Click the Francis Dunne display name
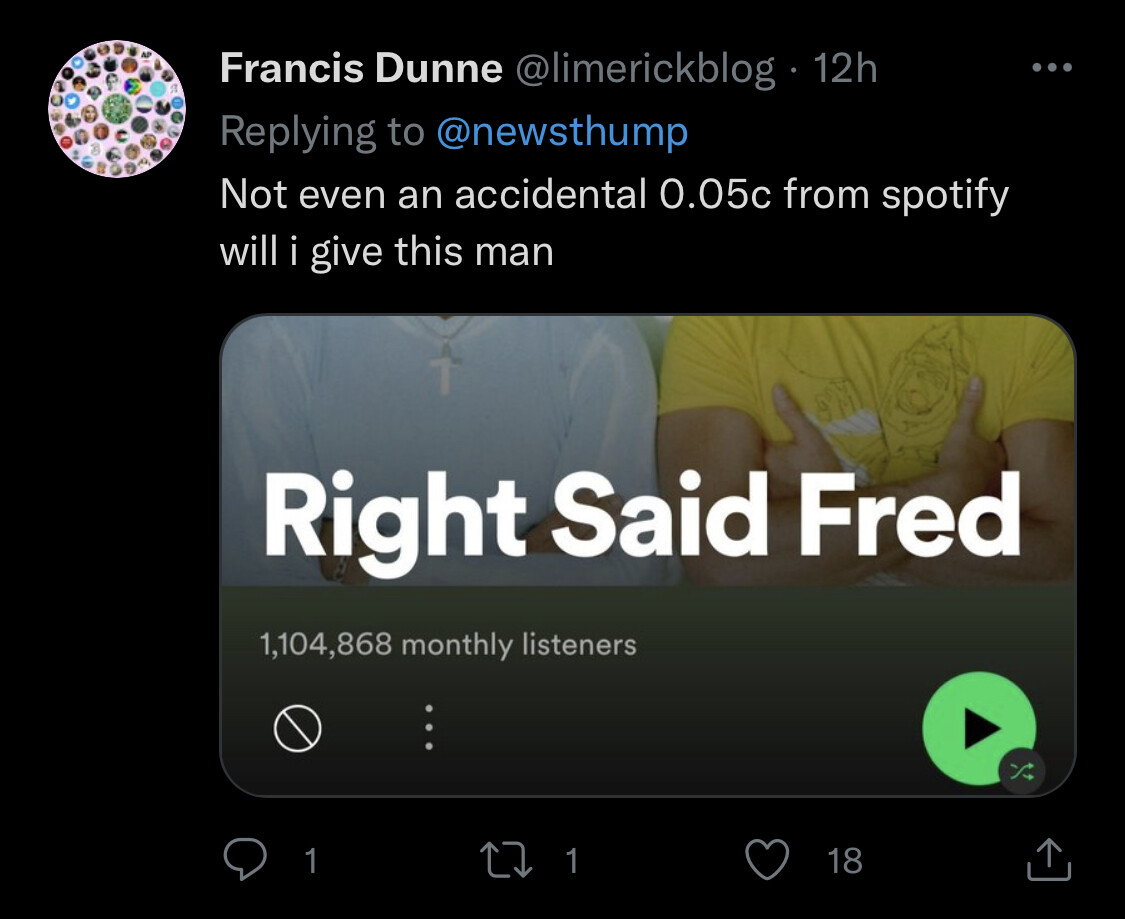The image size is (1125, 919). (360, 69)
